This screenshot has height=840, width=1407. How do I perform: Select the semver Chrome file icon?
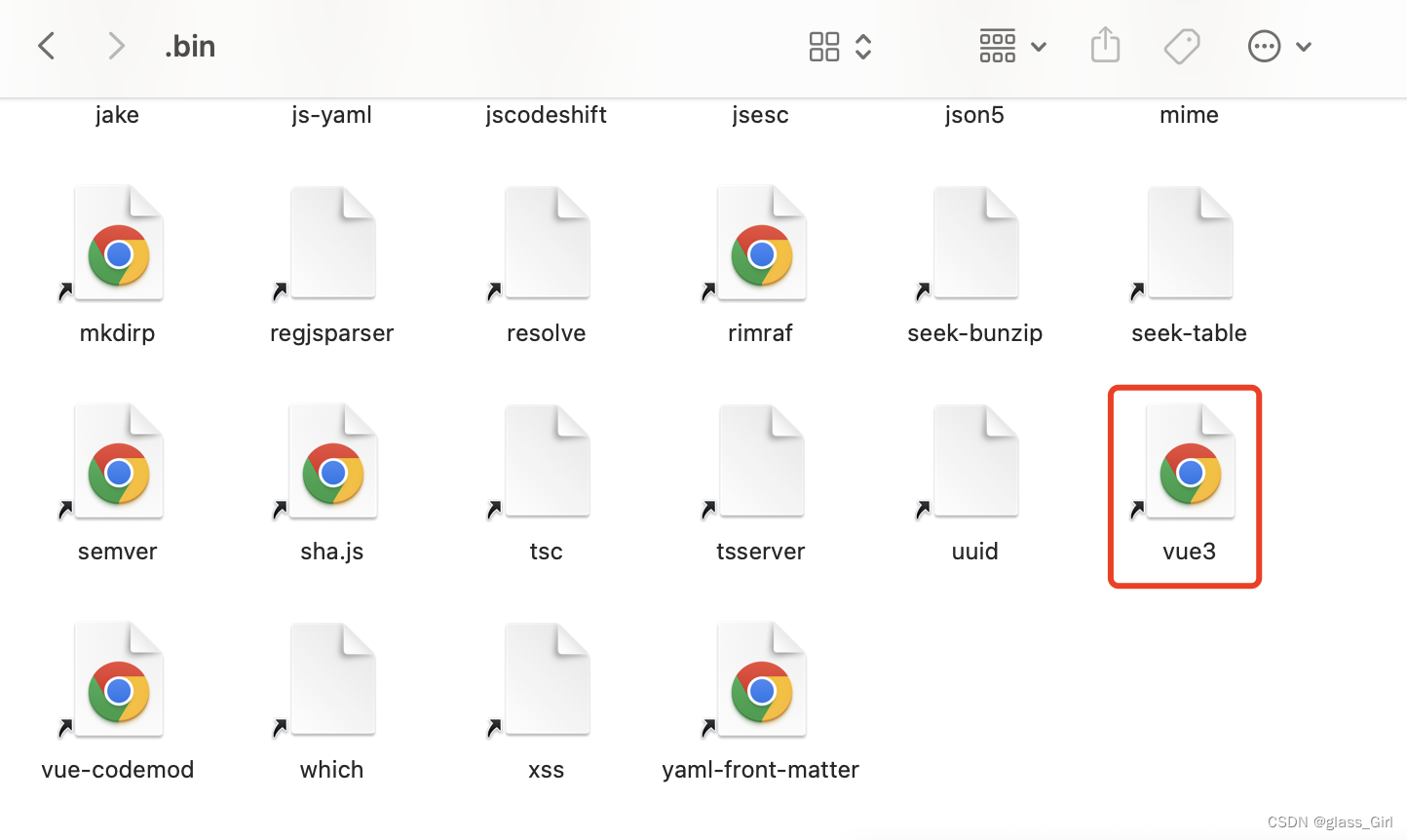pos(118,461)
